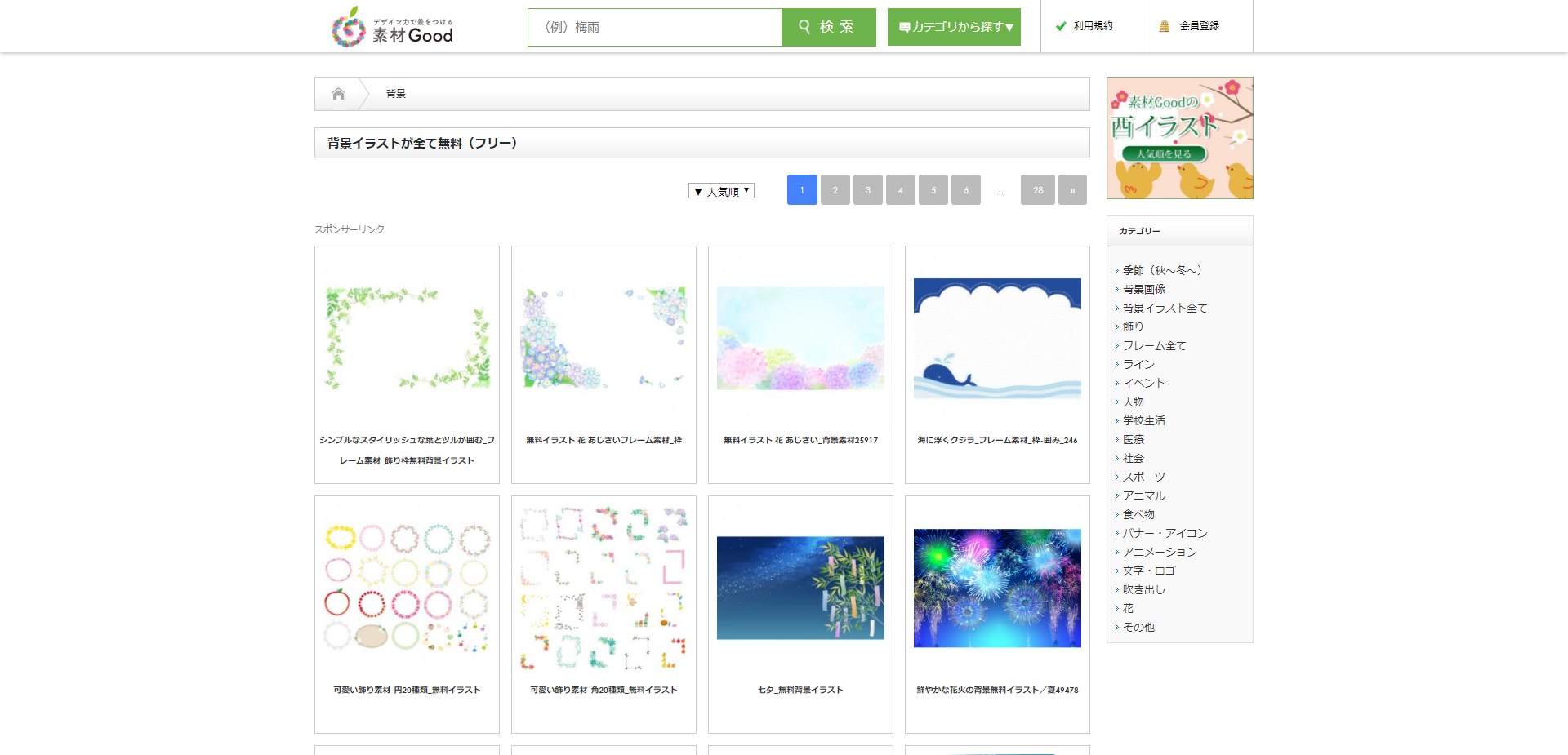This screenshot has width=1568, height=755.
Task: Click the 素材Good apple logo
Action: pyautogui.click(x=346, y=27)
